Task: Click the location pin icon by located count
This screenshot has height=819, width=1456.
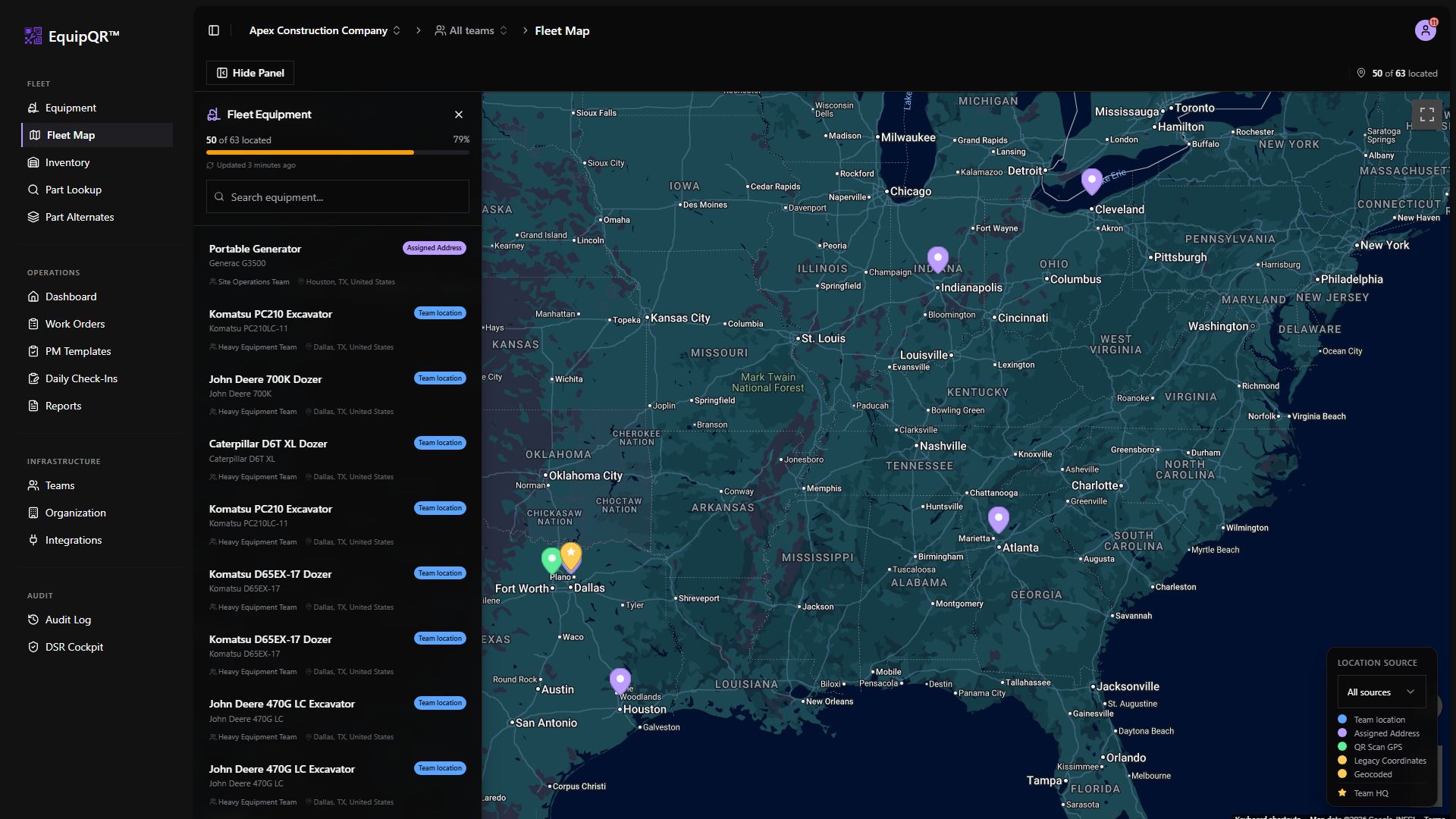Action: pyautogui.click(x=1361, y=73)
